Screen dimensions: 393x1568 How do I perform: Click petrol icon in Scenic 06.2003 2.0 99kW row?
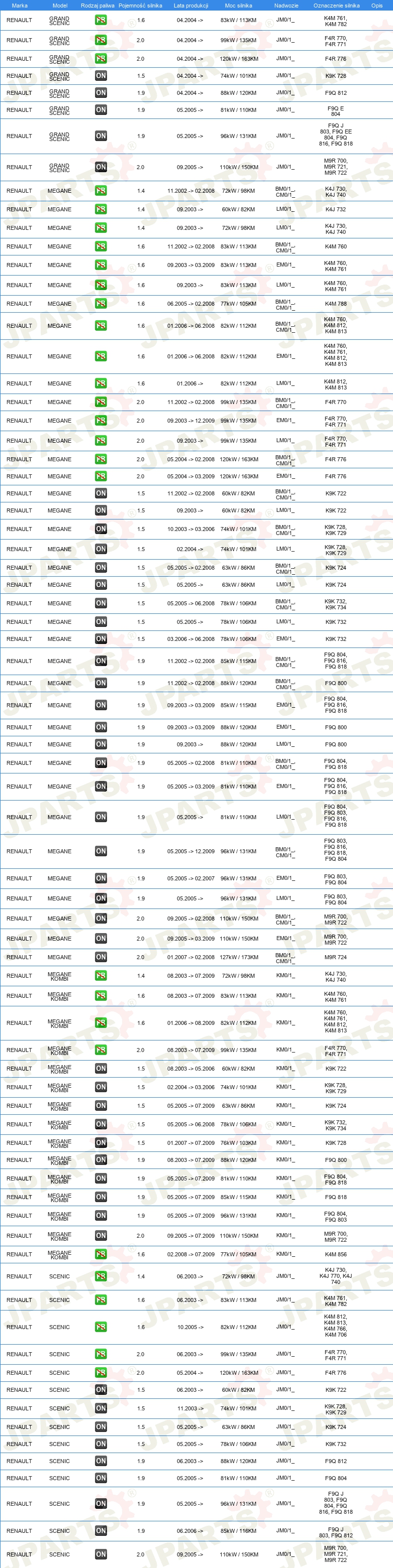tap(101, 1354)
